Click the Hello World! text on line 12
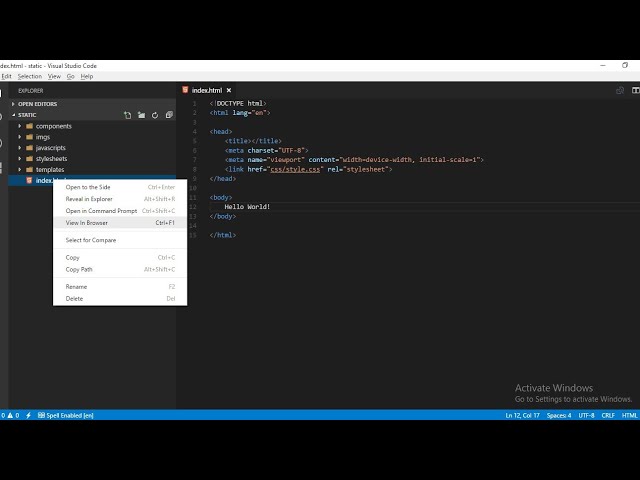Viewport: 640px width, 480px height. [x=247, y=207]
